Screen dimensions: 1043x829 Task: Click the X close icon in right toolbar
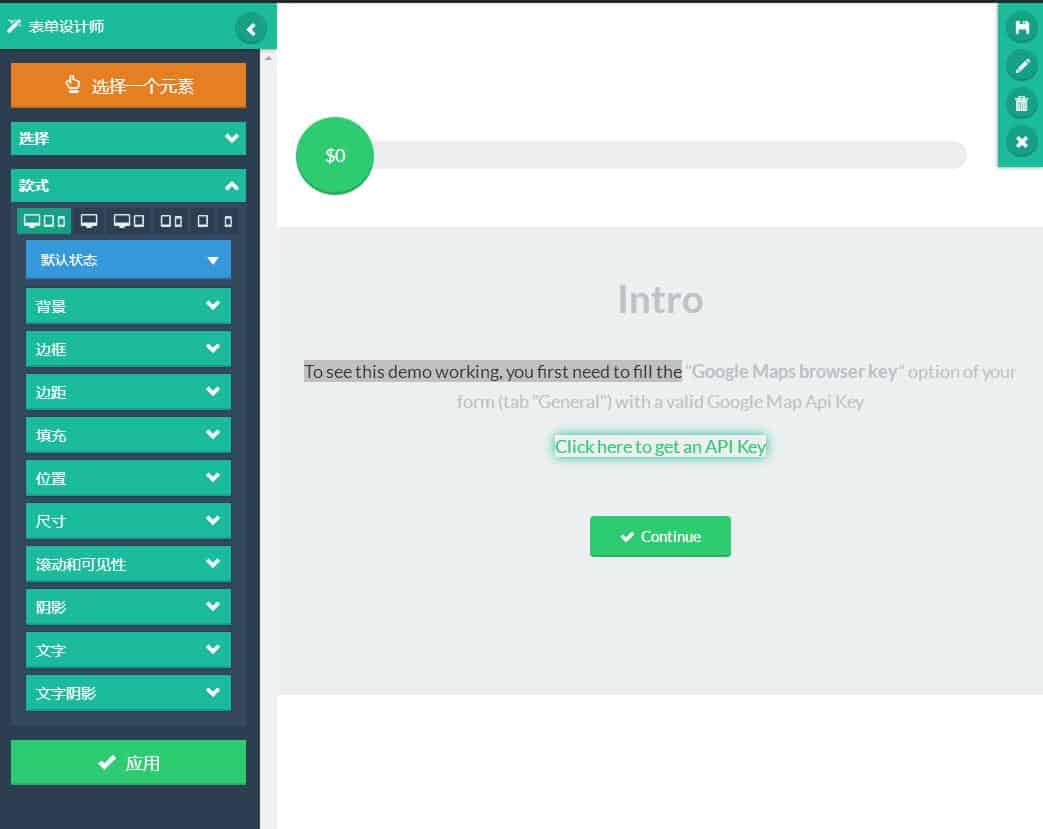(1022, 142)
